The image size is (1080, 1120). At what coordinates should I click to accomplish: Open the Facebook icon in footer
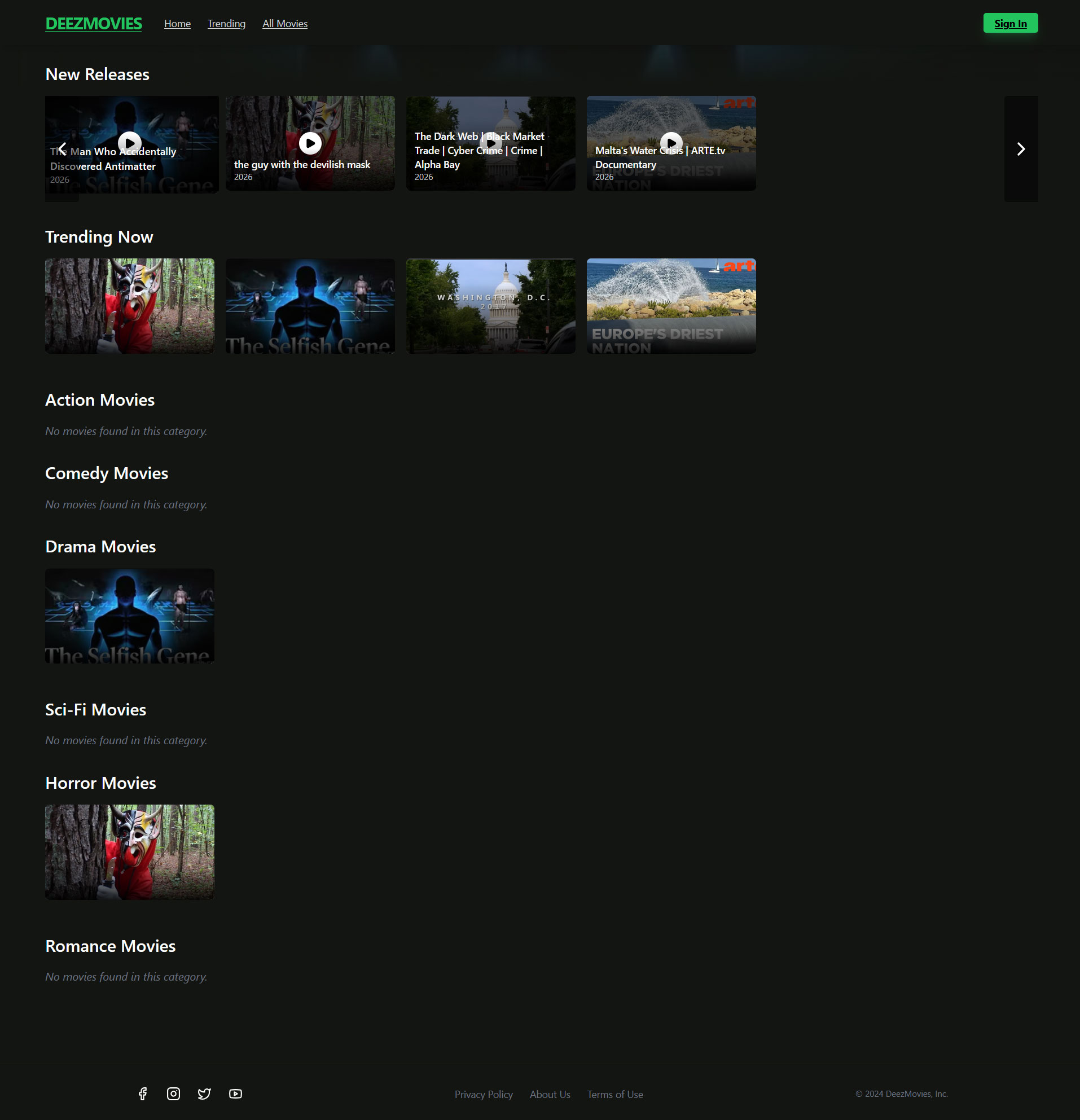point(143,1093)
